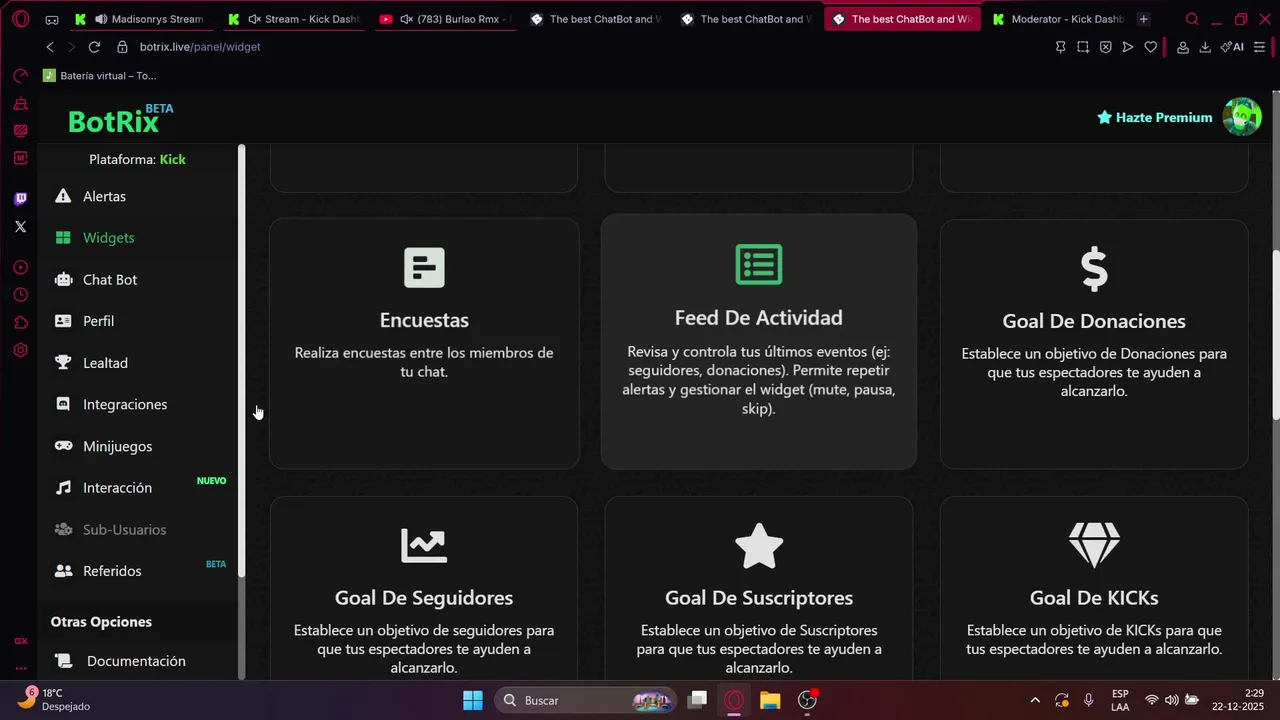Open the user avatar profile menu
The width and height of the screenshot is (1280, 720).
point(1242,117)
